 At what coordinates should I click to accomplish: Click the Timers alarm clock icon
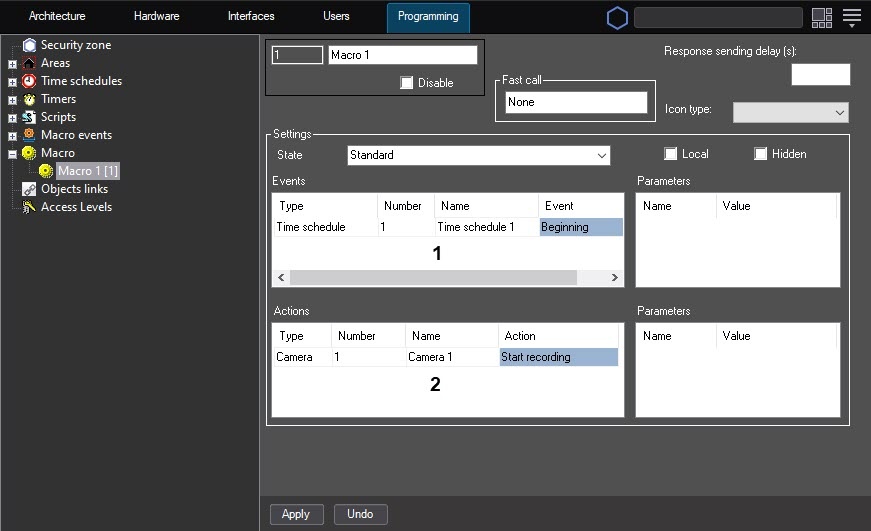coord(29,99)
